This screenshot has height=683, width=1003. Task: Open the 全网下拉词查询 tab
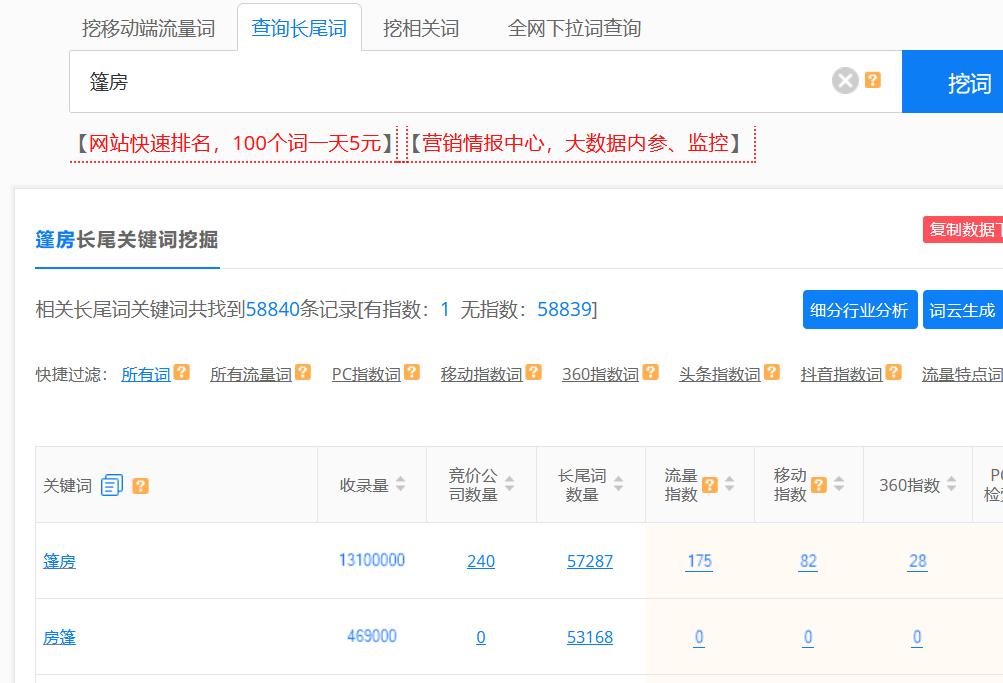pyautogui.click(x=575, y=28)
